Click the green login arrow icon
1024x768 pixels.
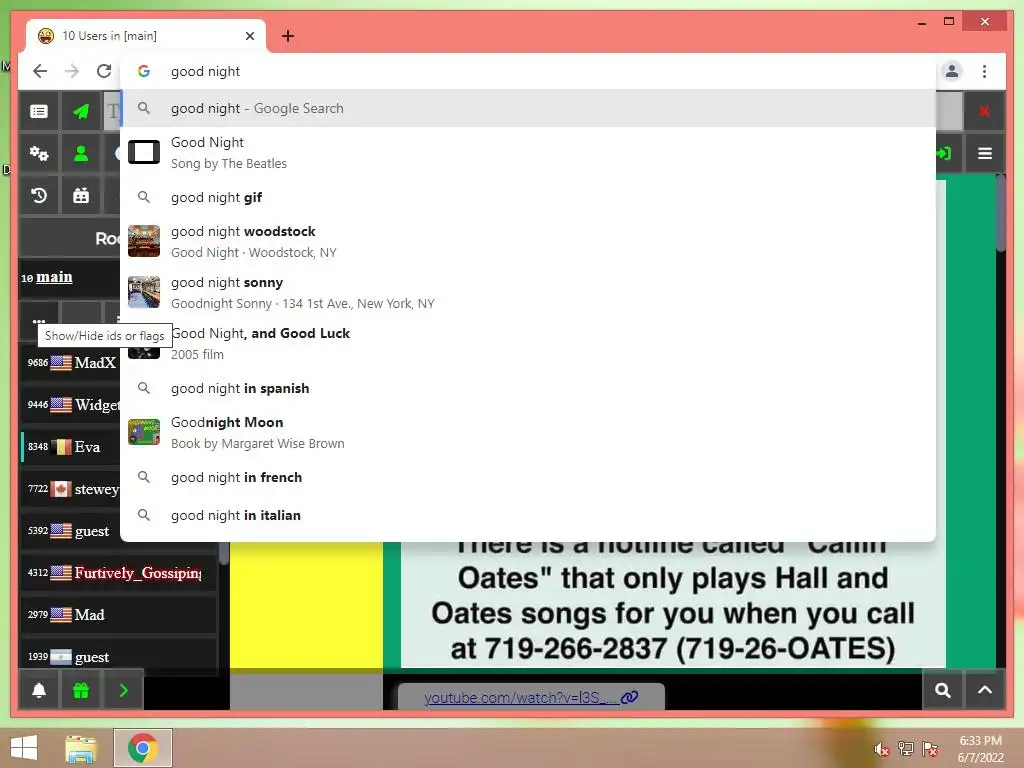(944, 153)
